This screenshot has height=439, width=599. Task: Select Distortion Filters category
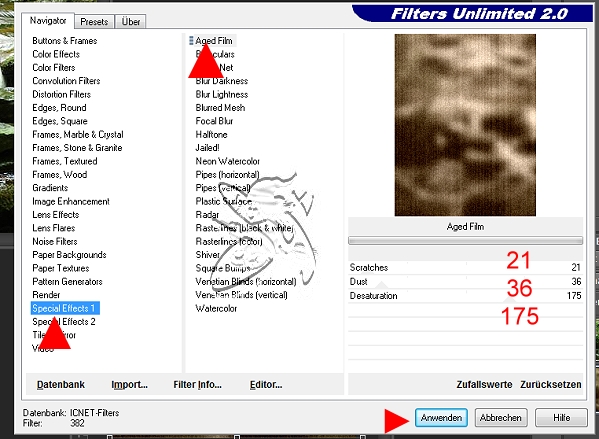click(x=62, y=94)
